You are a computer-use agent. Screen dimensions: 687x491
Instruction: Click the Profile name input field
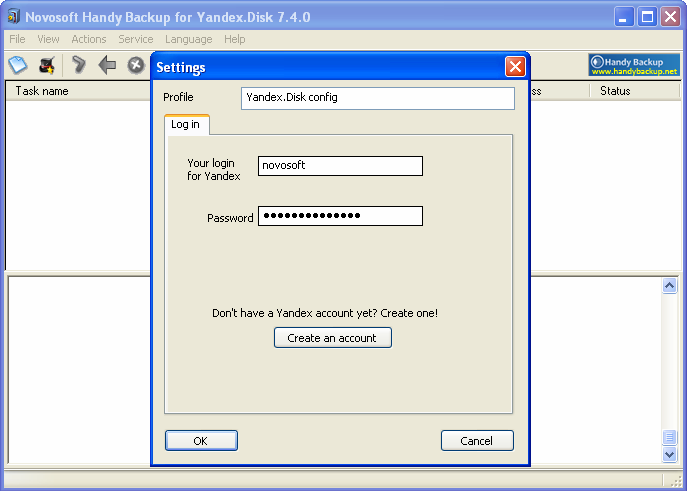378,98
